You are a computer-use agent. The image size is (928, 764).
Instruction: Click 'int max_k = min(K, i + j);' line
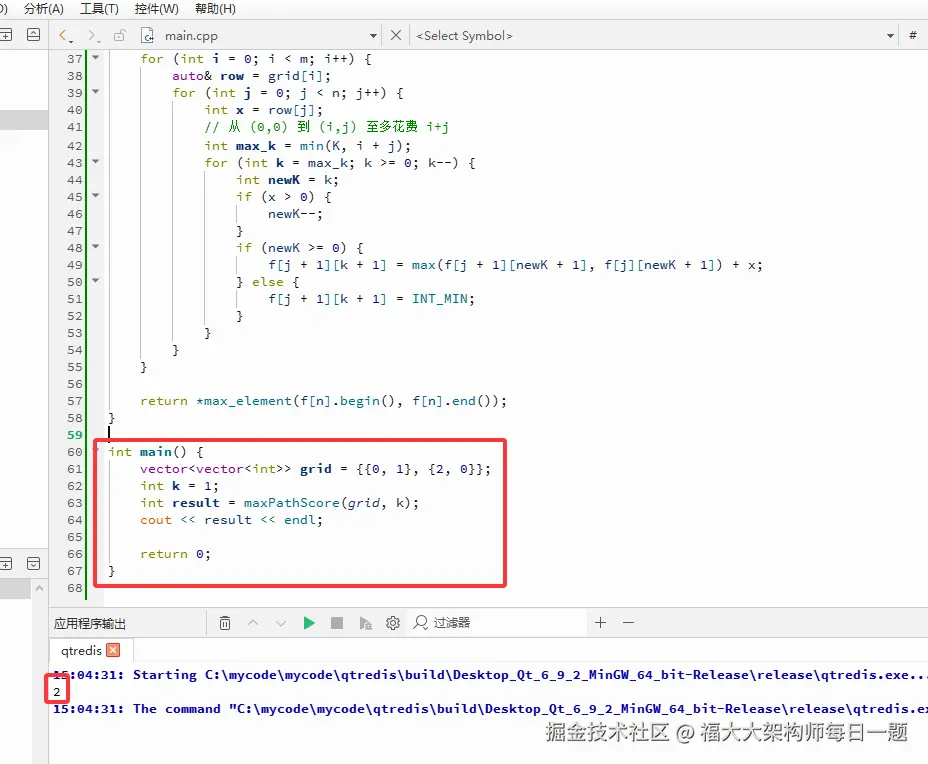point(308,146)
